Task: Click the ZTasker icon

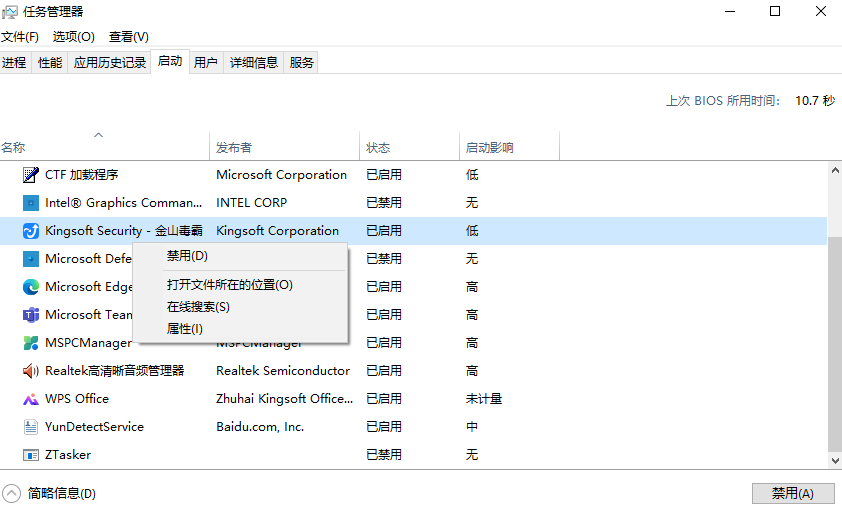Action: [x=31, y=455]
